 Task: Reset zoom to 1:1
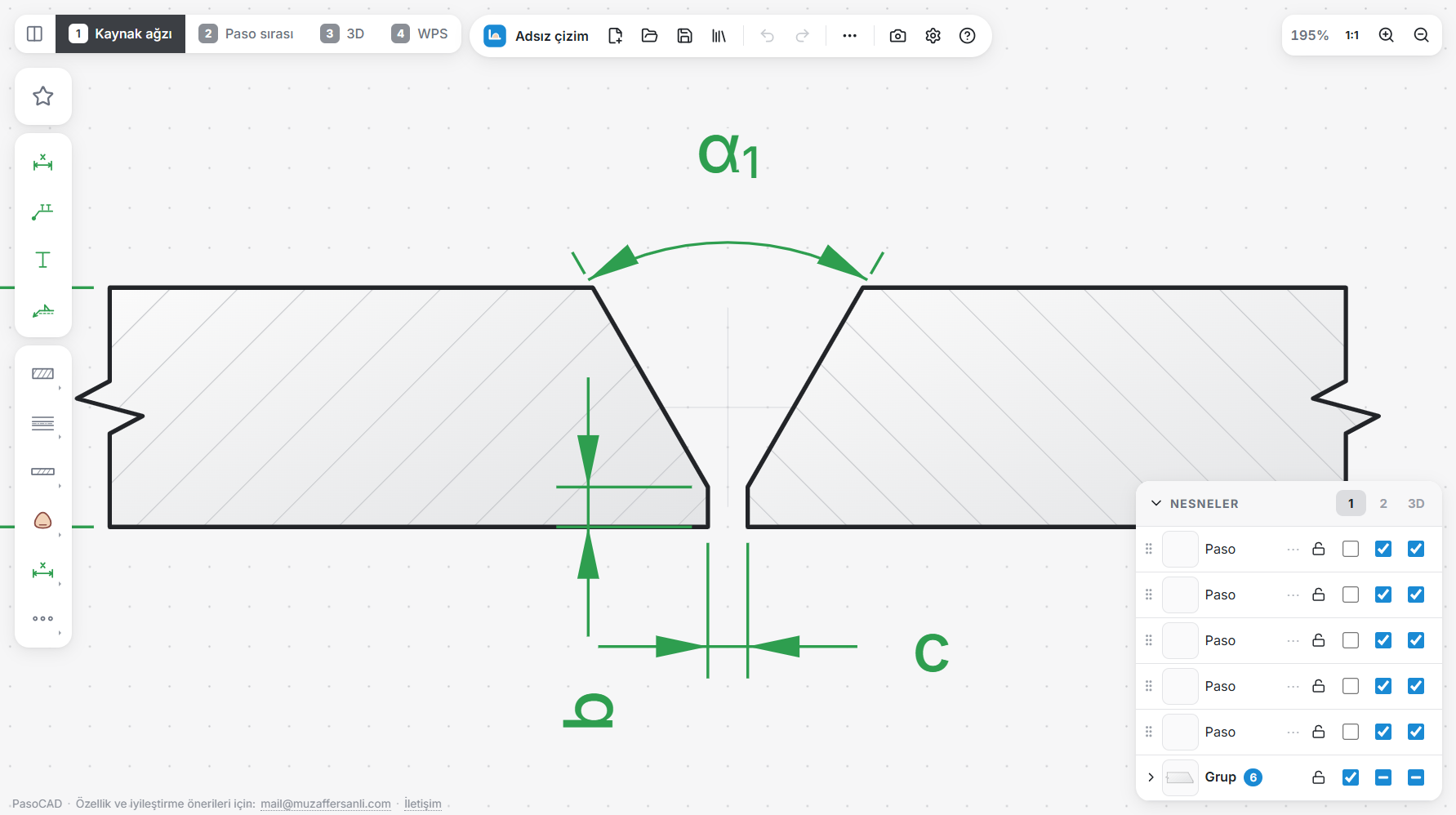[x=1352, y=35]
